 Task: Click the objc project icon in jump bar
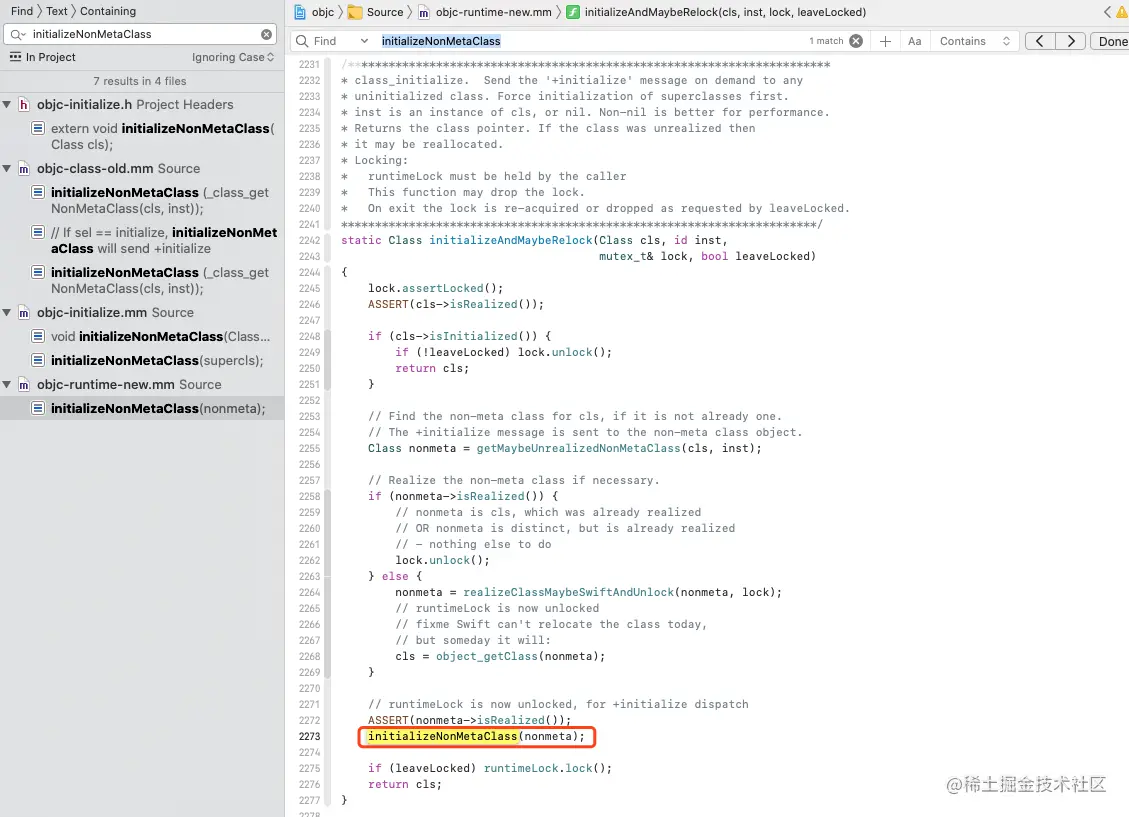coord(300,12)
